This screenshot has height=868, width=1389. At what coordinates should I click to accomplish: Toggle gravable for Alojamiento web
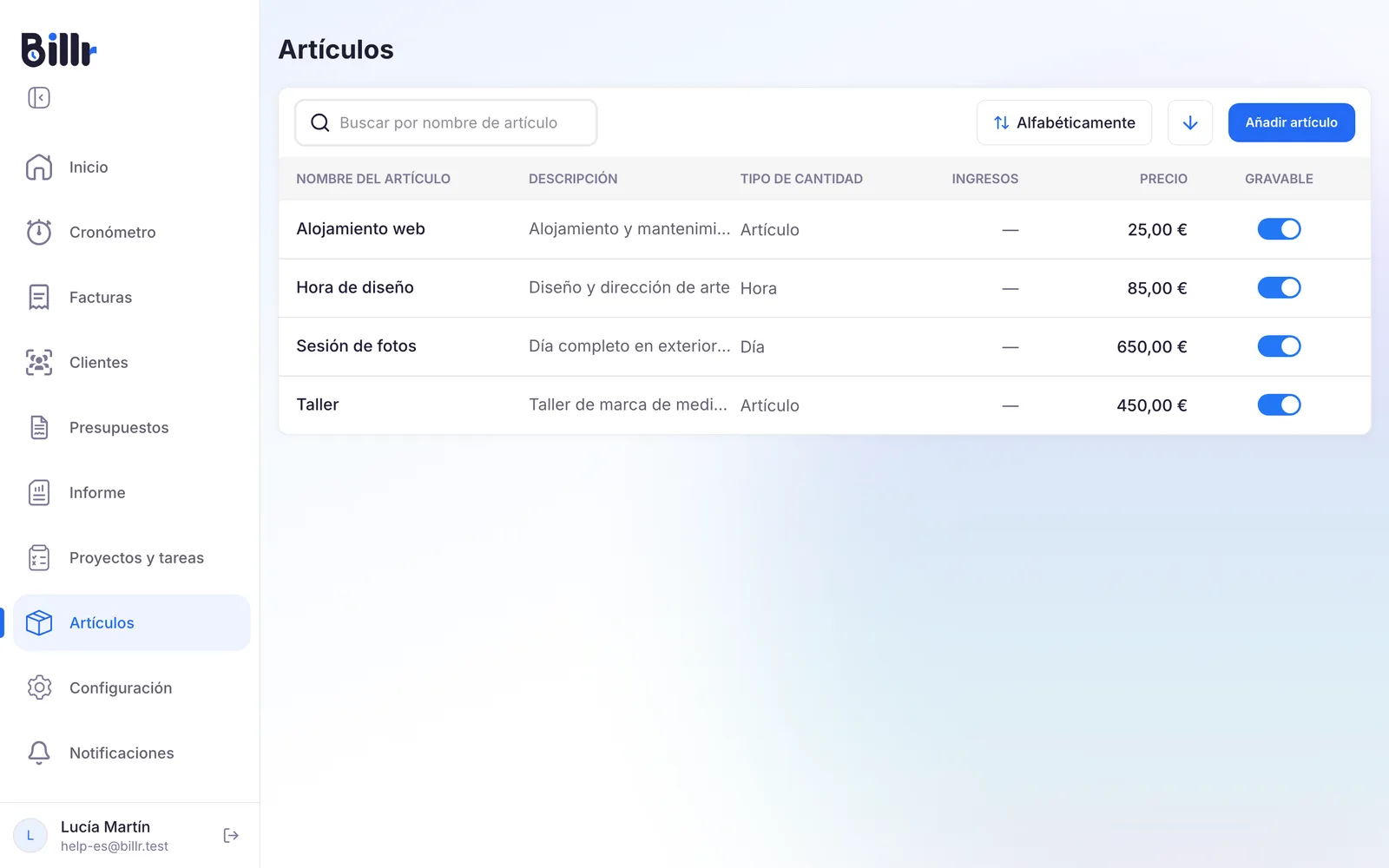[x=1279, y=229]
